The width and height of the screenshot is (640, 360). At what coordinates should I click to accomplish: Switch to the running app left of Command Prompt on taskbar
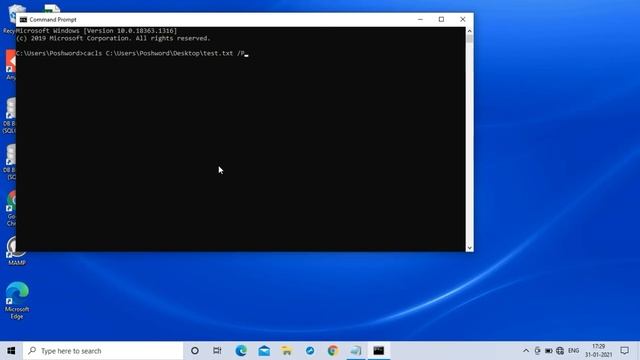coord(356,351)
